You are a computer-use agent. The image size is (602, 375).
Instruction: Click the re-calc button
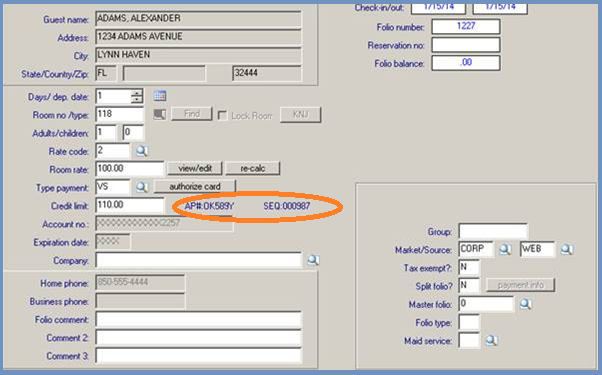(253, 169)
